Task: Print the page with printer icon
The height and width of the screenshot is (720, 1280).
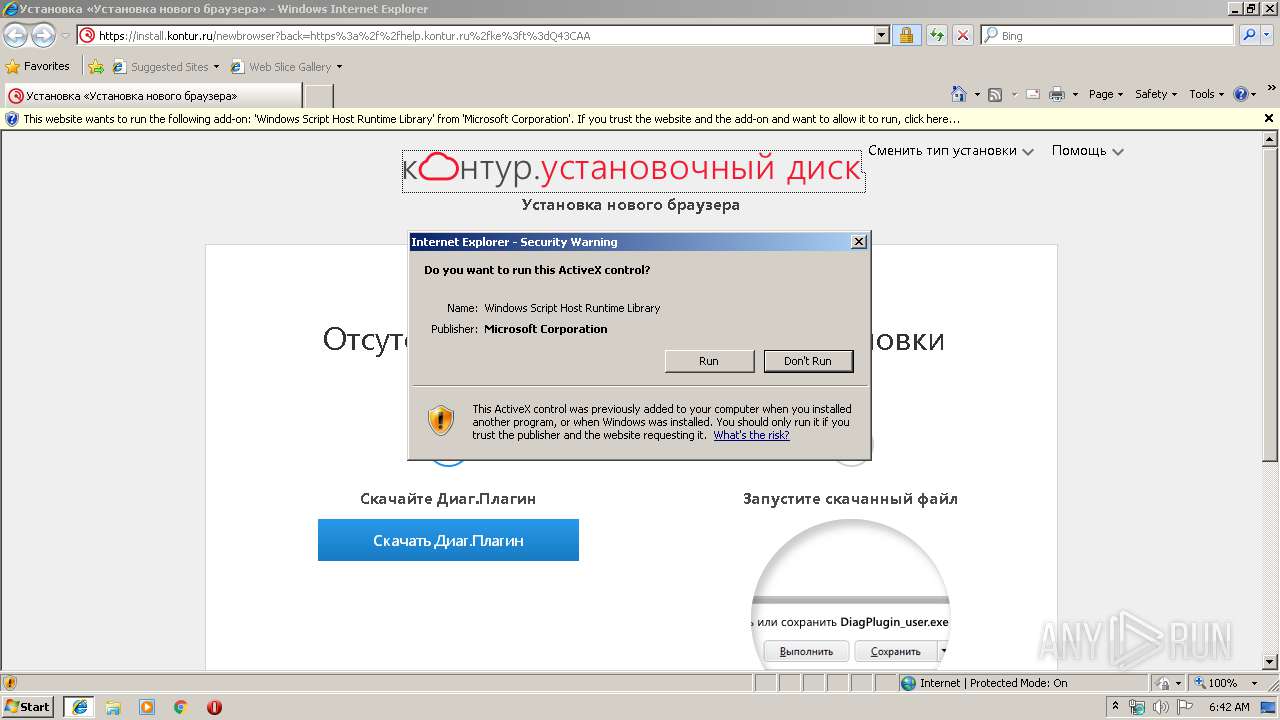Action: coord(1057,94)
